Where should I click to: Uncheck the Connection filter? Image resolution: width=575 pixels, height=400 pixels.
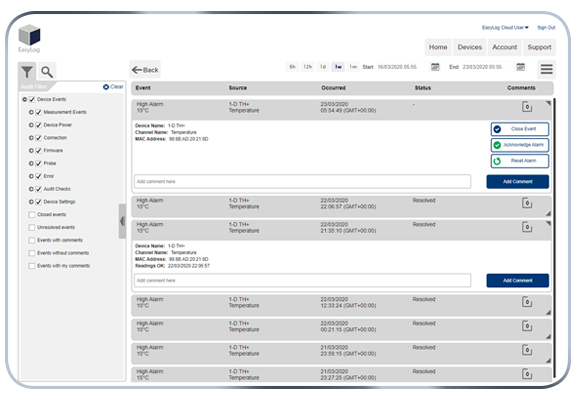point(39,138)
